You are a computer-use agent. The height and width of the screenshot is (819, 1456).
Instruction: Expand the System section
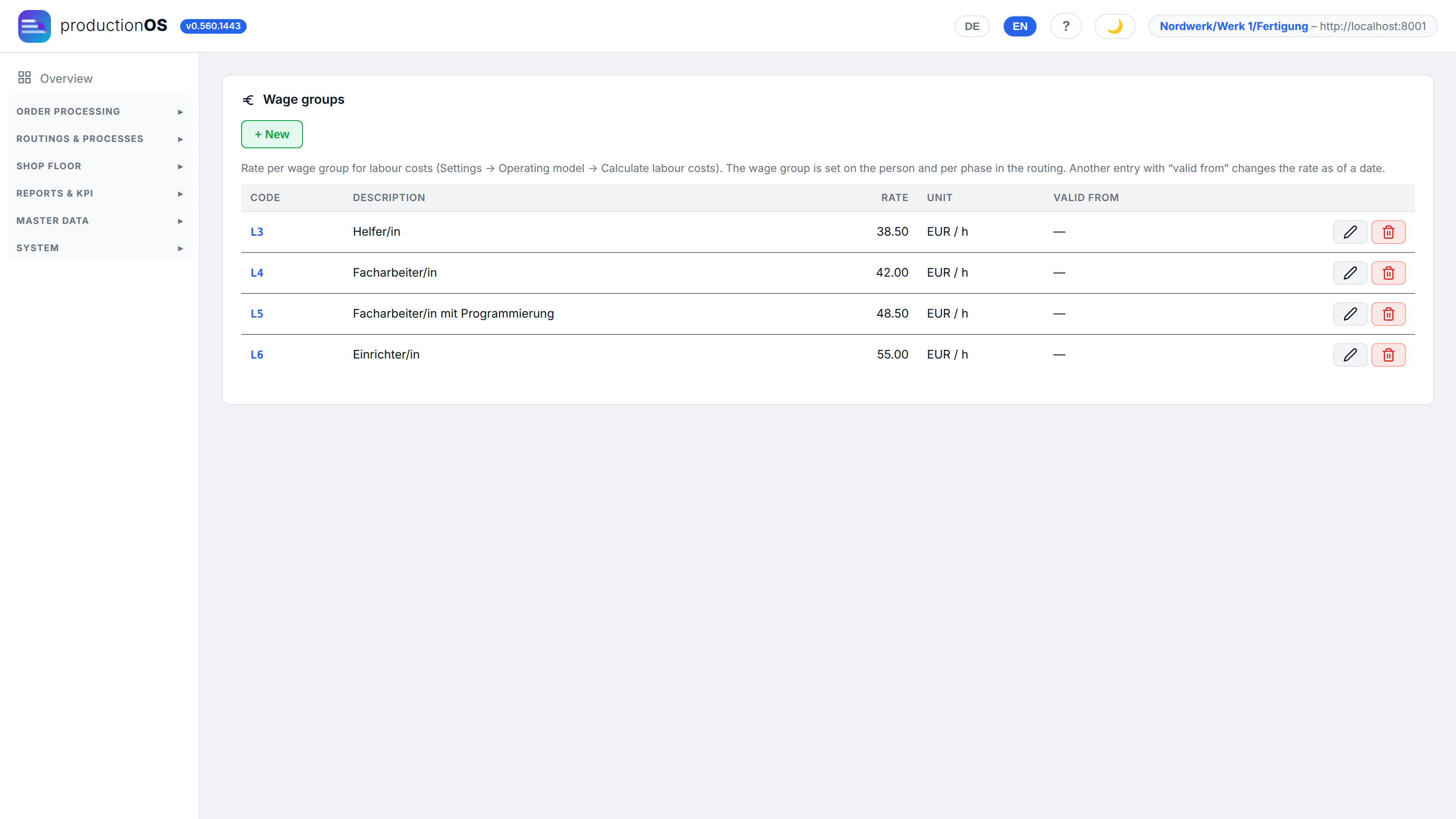pos(100,248)
